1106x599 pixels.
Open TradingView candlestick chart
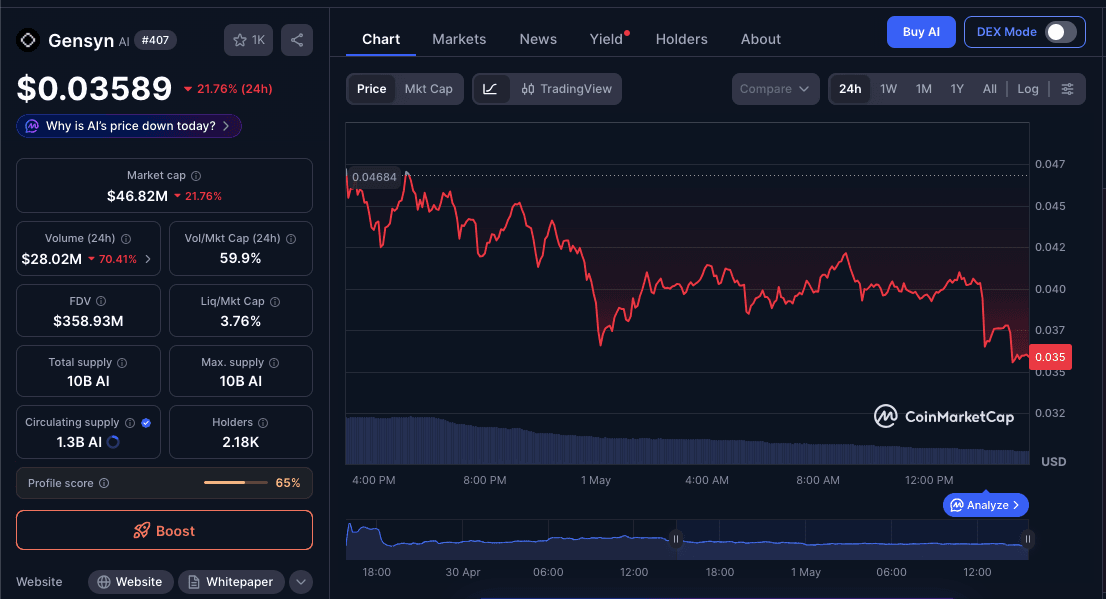pos(566,89)
